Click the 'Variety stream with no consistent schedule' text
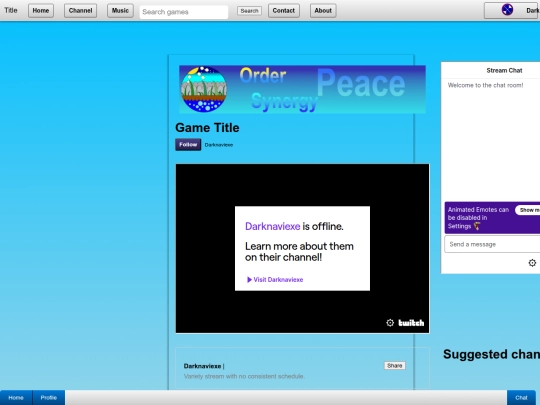 pos(244,376)
